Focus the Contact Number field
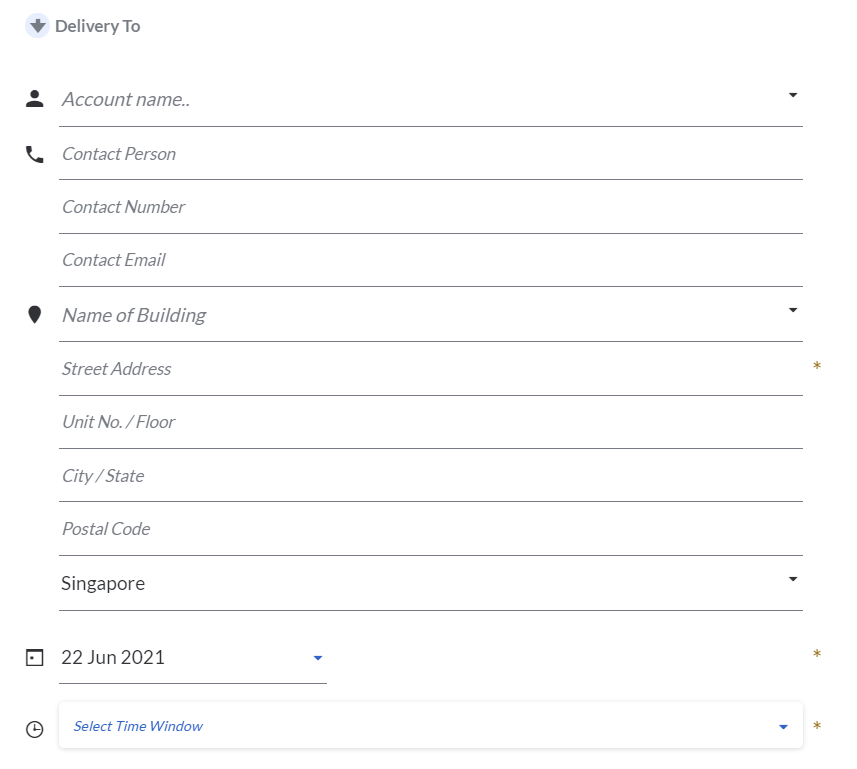 tap(430, 207)
